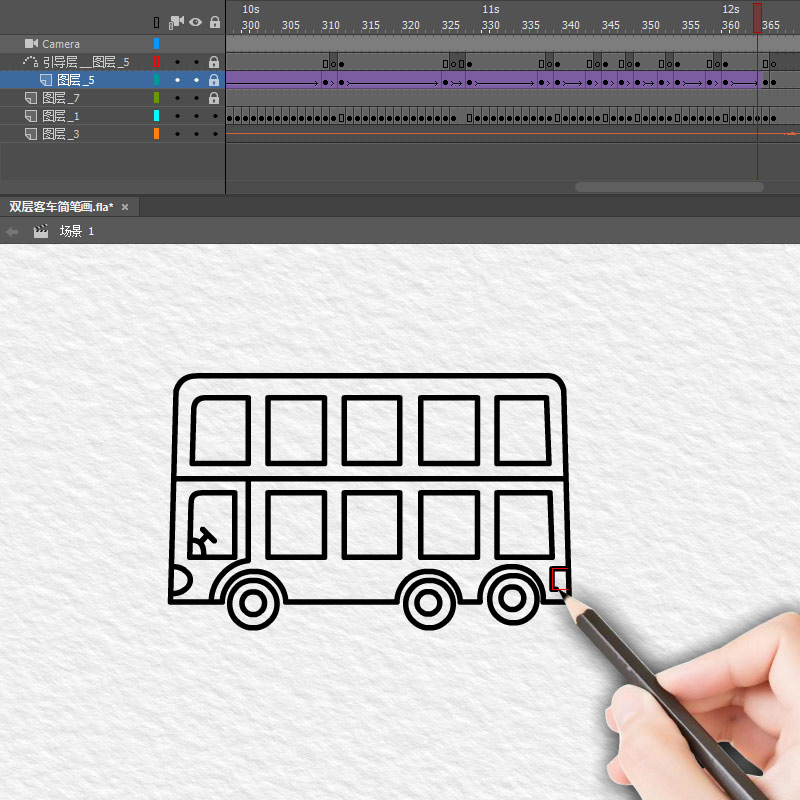Click the layer icon of 图层_3
This screenshot has width=800, height=800.
pyautogui.click(x=31, y=134)
